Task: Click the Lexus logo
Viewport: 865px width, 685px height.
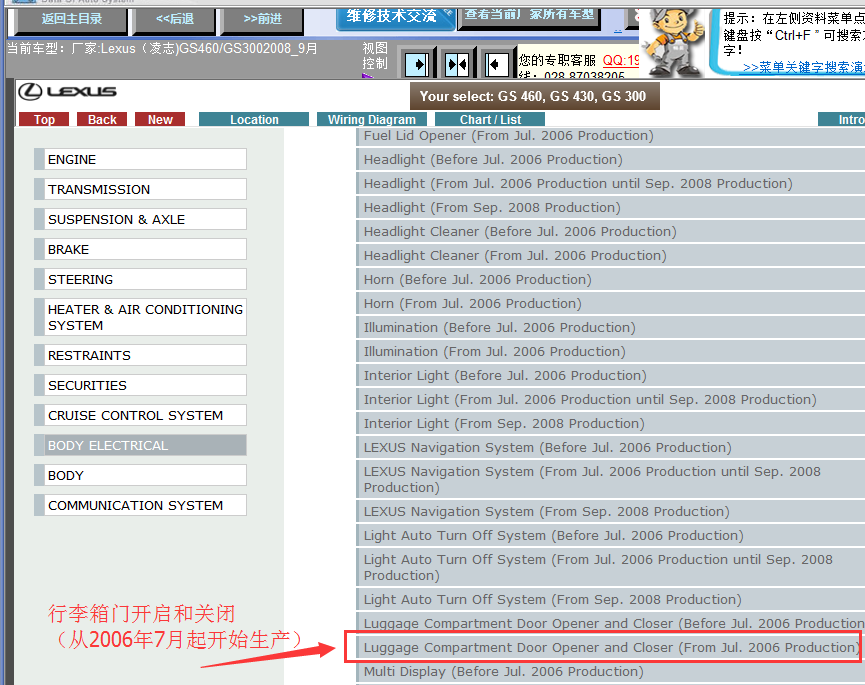Action: (x=67, y=92)
